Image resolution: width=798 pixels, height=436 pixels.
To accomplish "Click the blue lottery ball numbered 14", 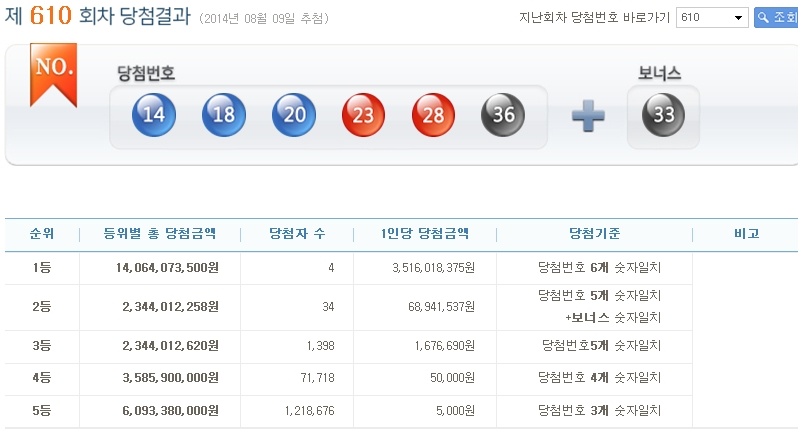I will 154,115.
